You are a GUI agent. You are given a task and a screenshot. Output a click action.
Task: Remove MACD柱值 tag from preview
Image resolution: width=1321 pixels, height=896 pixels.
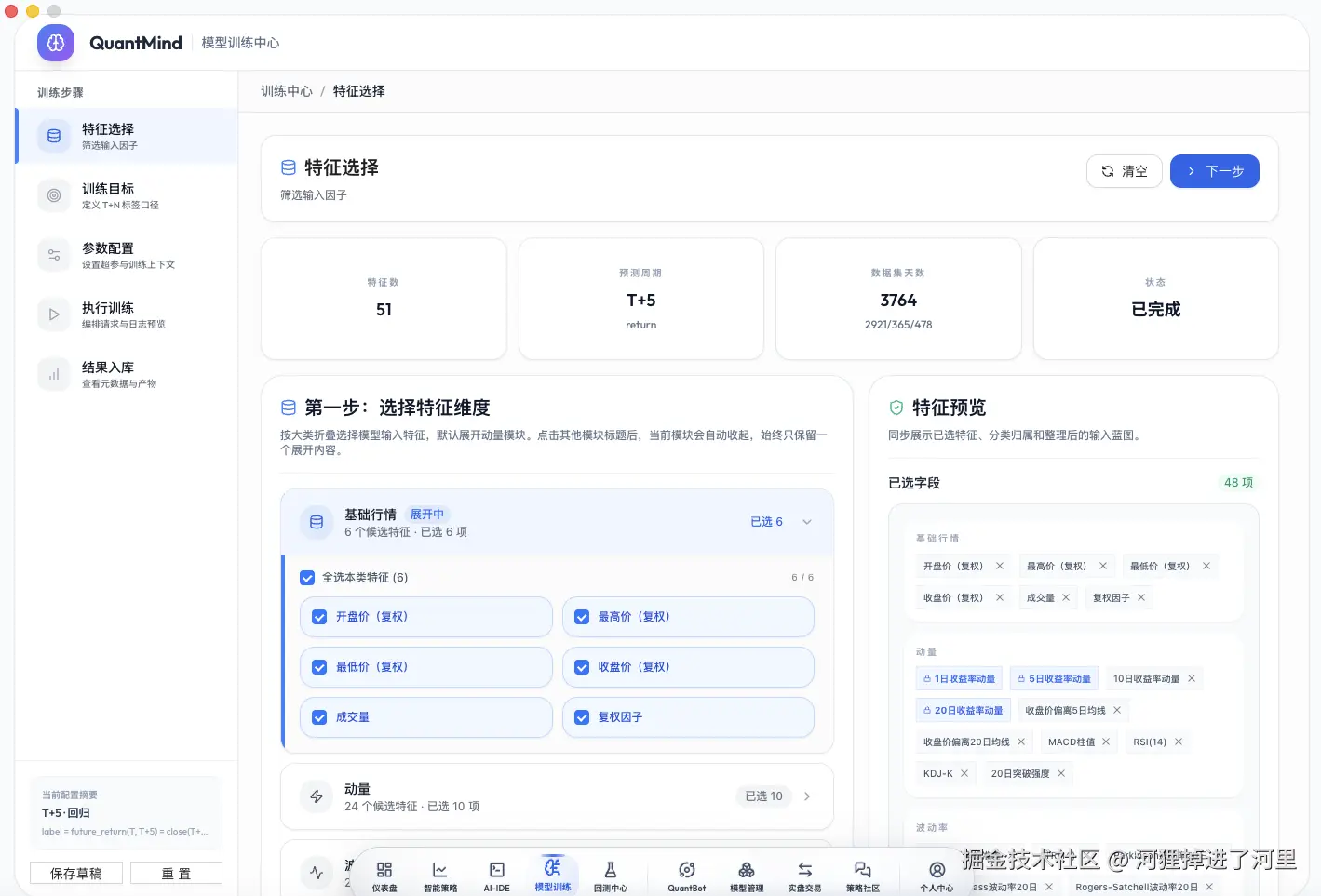[x=1106, y=742]
